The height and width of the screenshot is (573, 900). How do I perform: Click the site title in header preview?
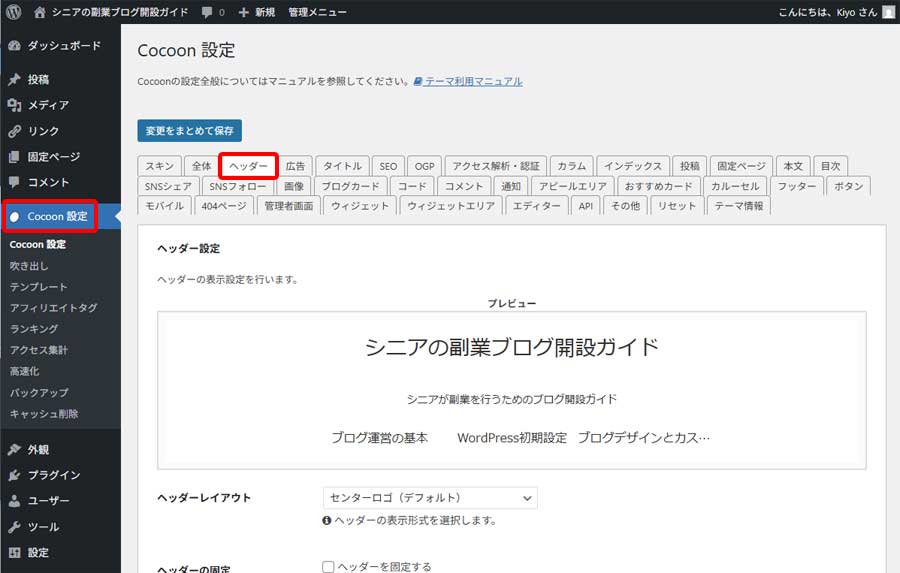click(511, 347)
